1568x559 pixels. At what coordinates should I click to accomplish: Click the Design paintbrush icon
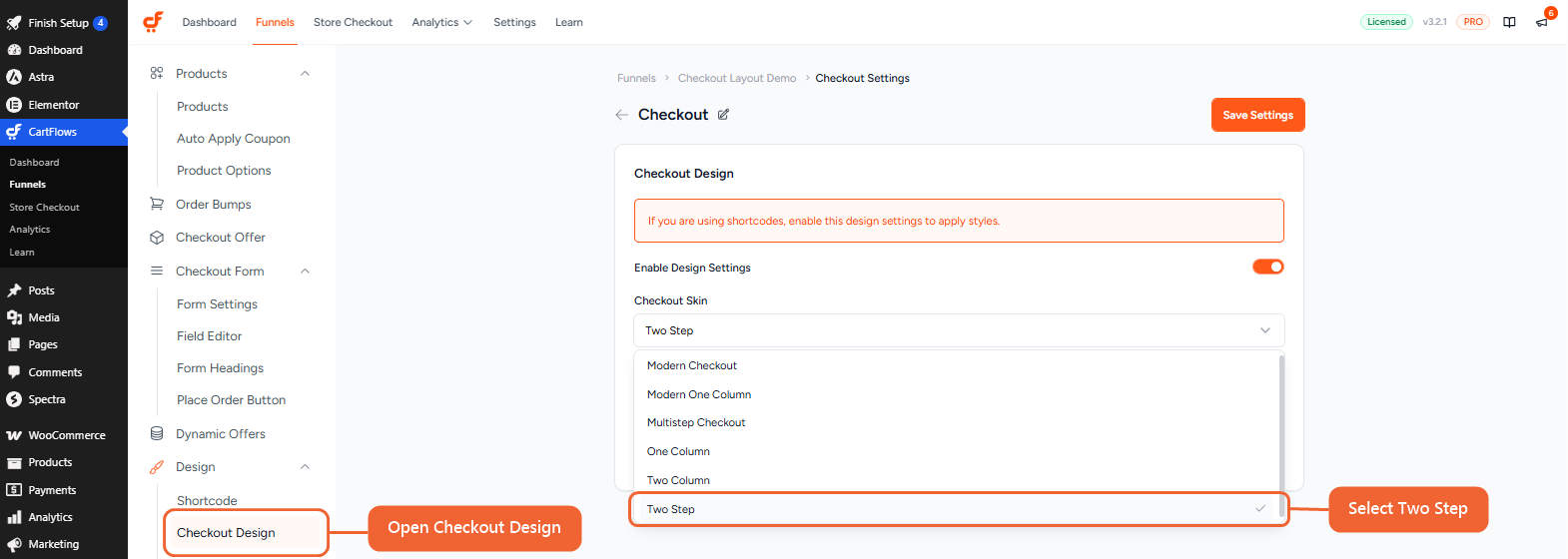click(x=157, y=467)
